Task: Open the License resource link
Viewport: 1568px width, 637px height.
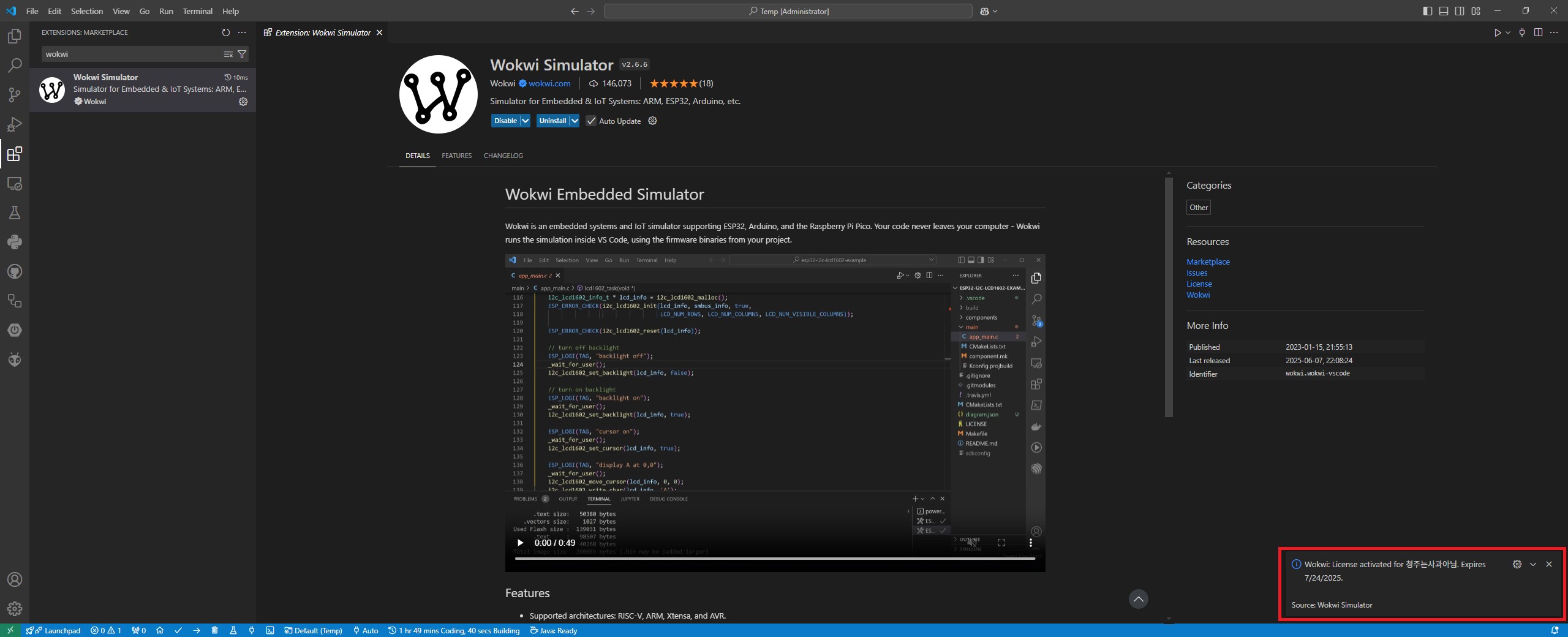Action: pyautogui.click(x=1199, y=284)
